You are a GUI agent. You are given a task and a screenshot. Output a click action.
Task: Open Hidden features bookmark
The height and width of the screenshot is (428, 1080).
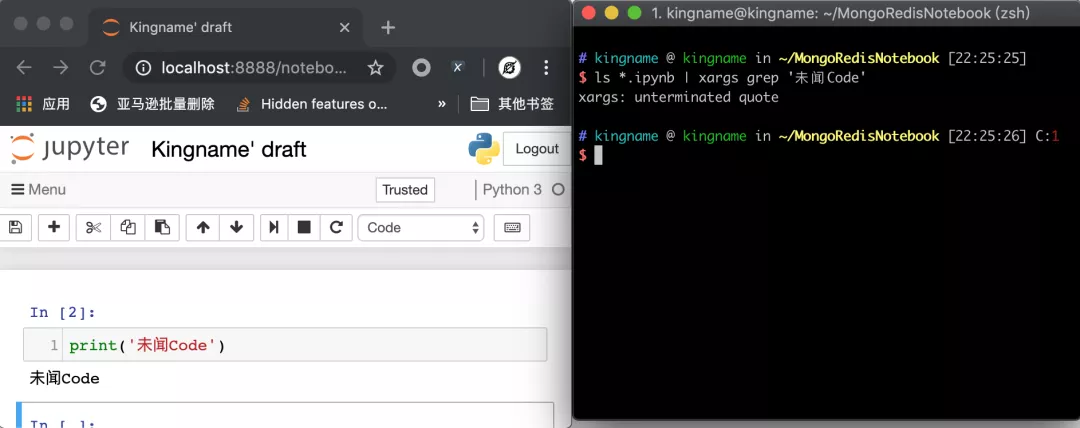311,104
